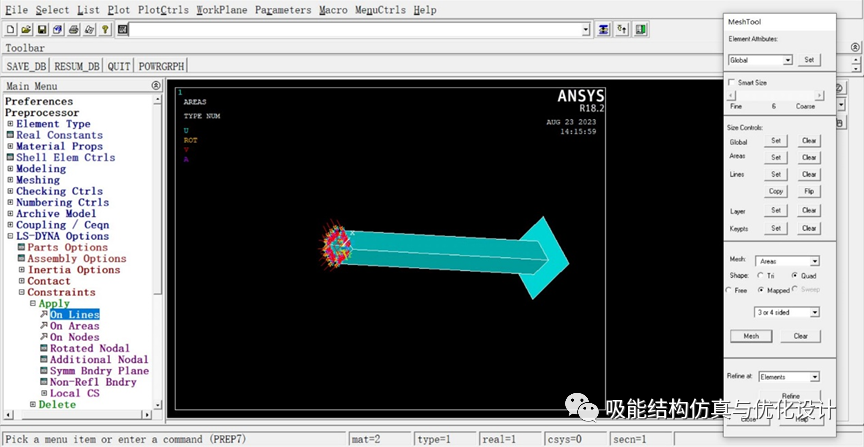Open Parts Options under LS-DYNA Options

click(67, 247)
